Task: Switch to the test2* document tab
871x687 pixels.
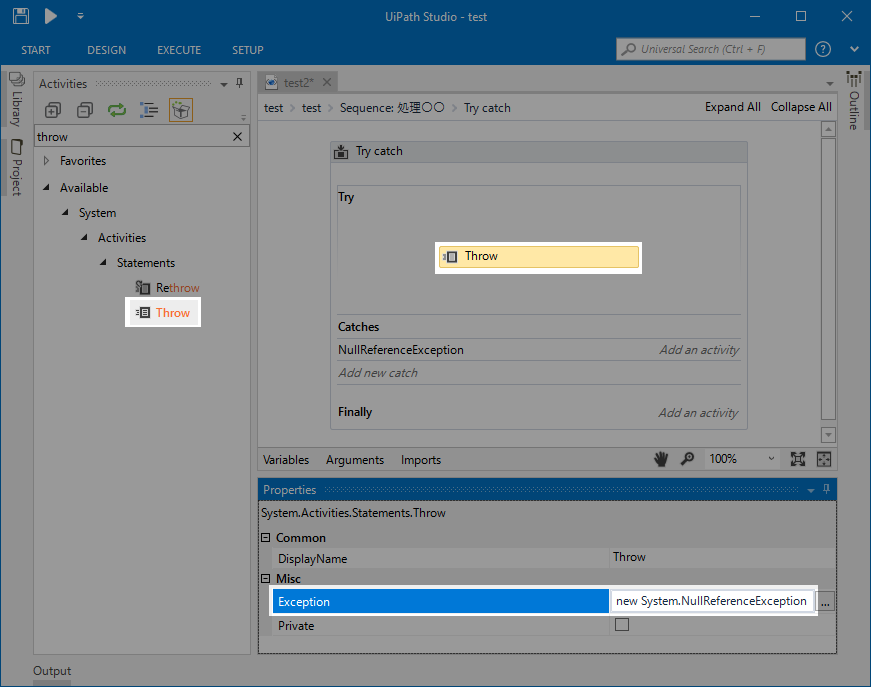Action: tap(298, 83)
